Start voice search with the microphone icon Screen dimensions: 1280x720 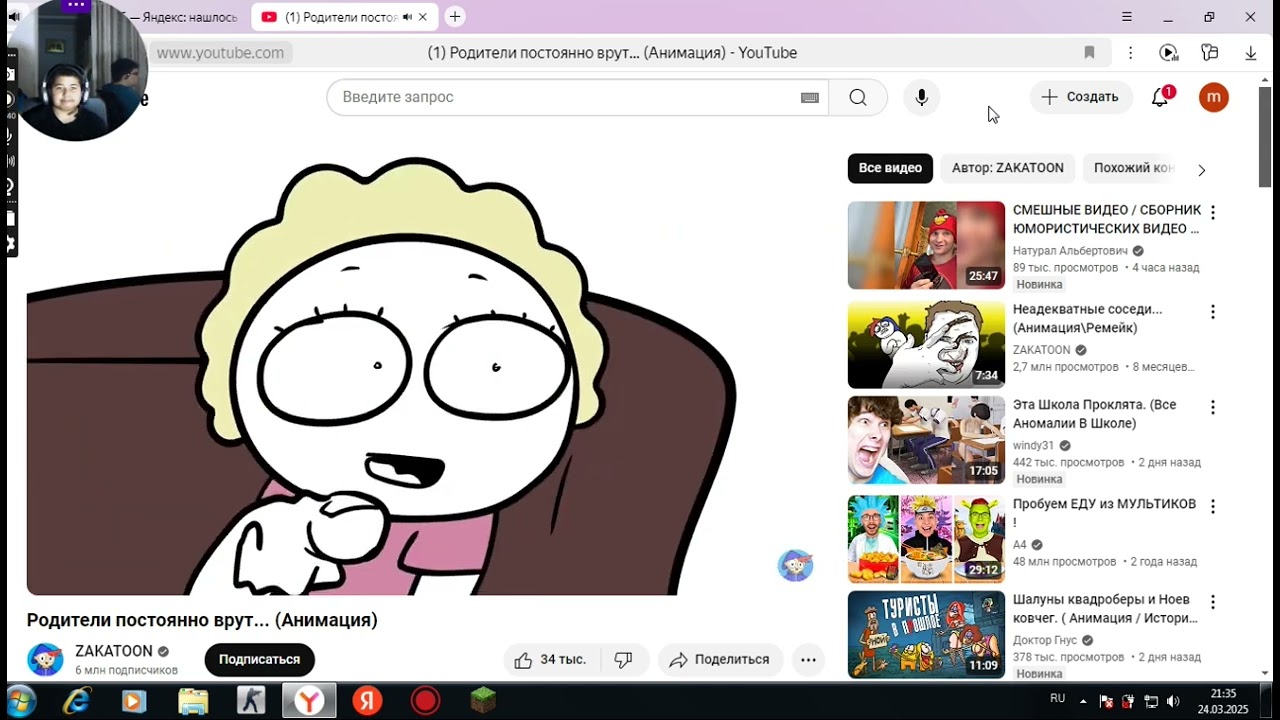click(922, 97)
